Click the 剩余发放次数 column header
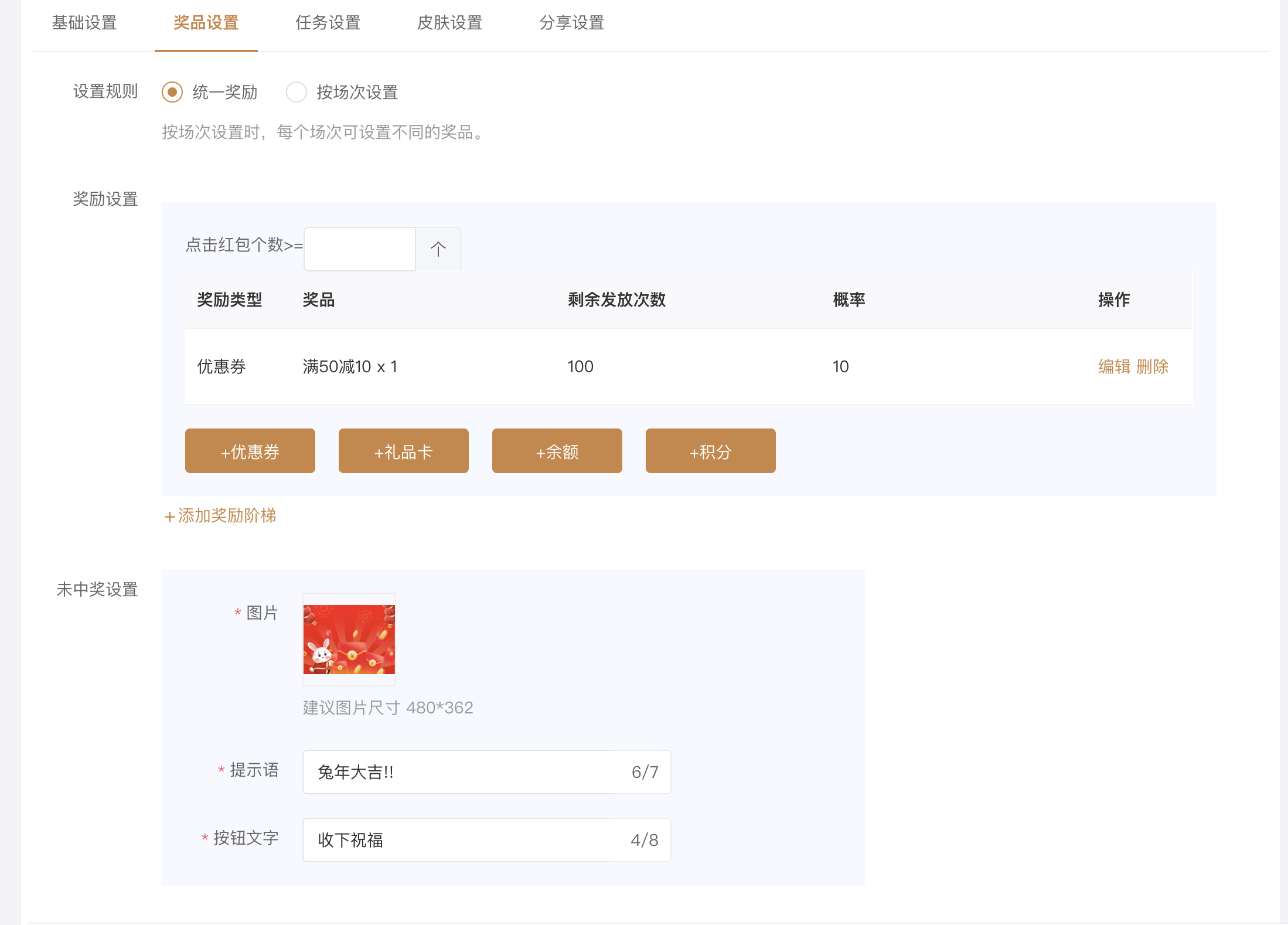1288x925 pixels. point(616,300)
